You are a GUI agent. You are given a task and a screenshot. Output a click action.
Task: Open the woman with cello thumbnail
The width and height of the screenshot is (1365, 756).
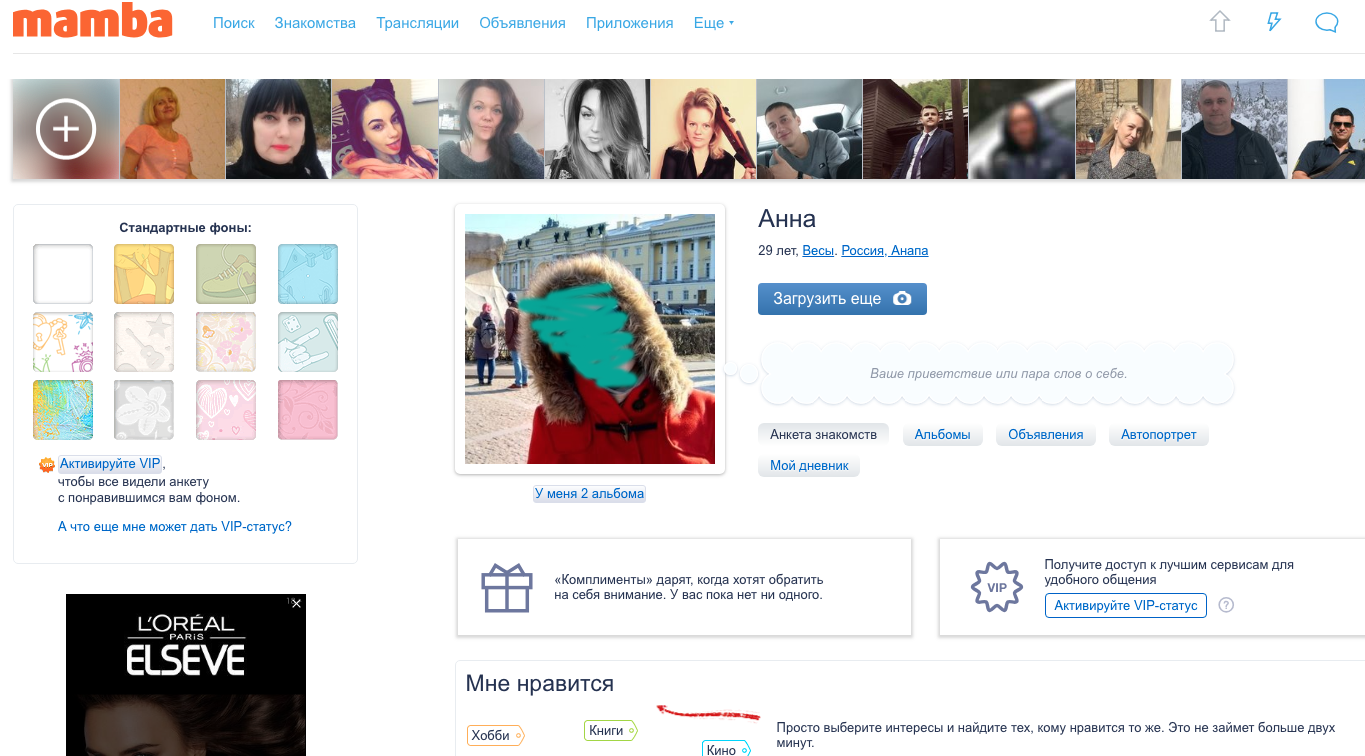(703, 129)
